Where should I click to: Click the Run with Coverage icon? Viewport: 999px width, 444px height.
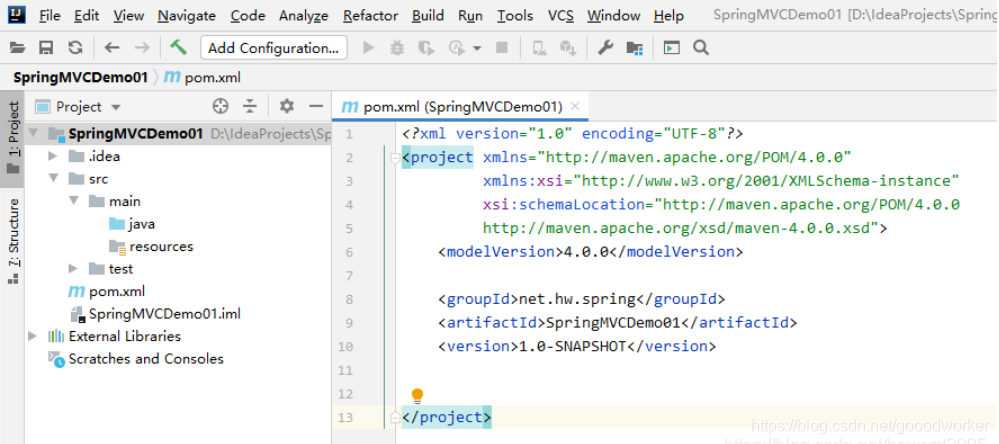click(426, 48)
